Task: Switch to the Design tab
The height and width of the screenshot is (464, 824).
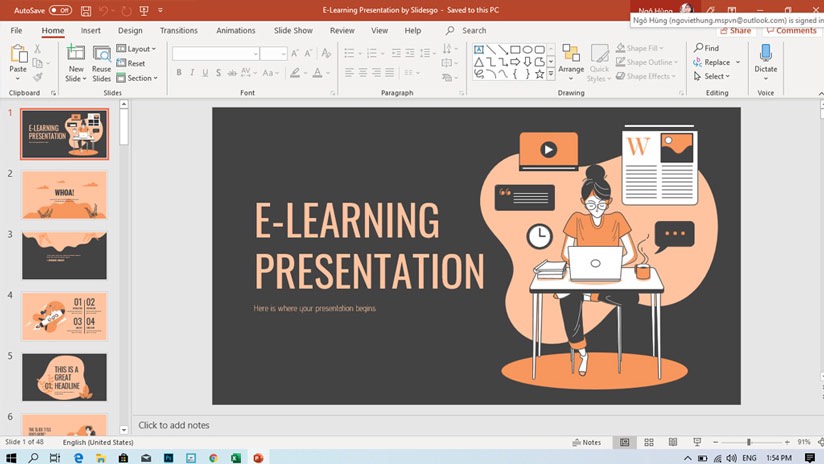Action: pyautogui.click(x=130, y=30)
